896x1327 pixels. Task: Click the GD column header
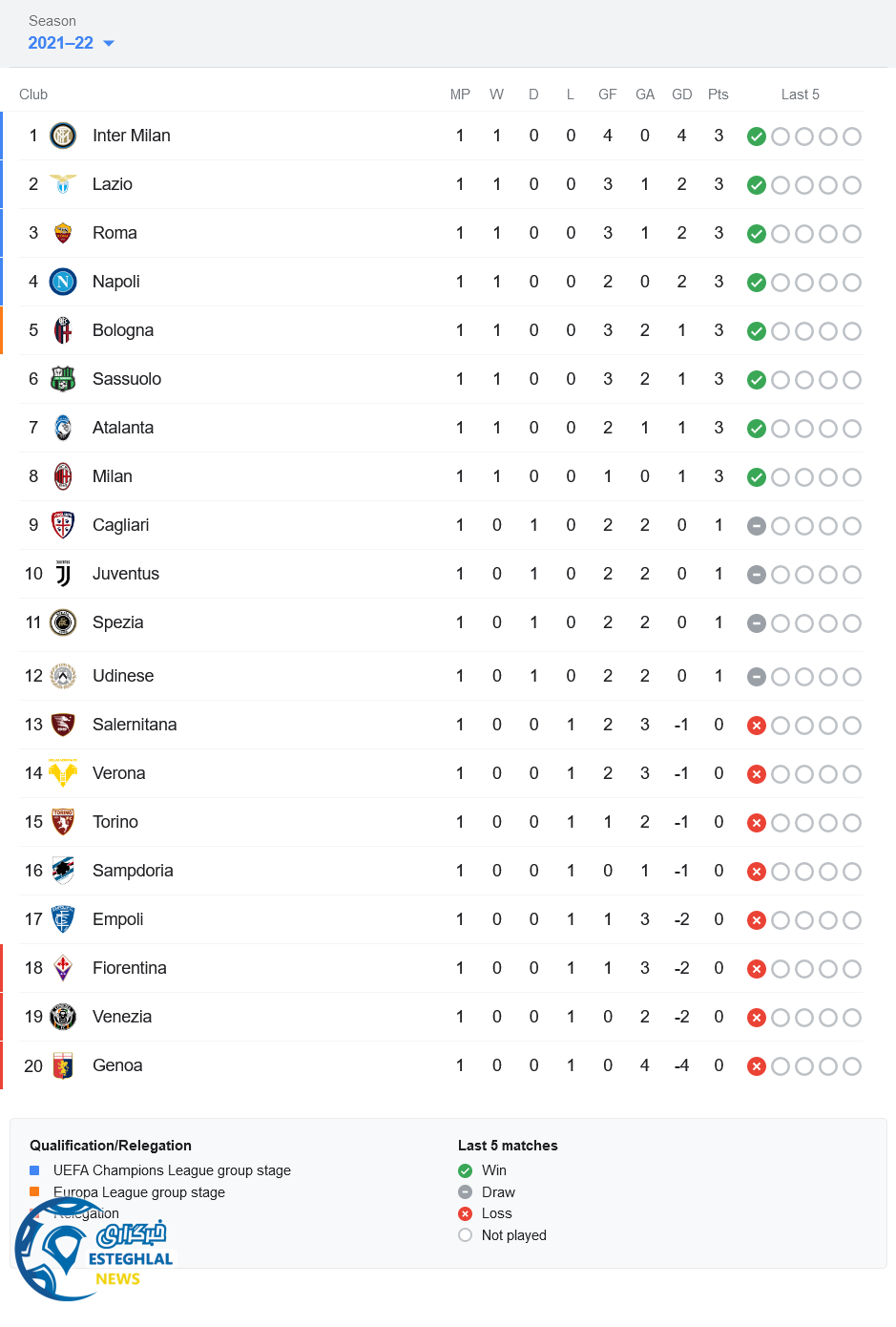(x=681, y=95)
